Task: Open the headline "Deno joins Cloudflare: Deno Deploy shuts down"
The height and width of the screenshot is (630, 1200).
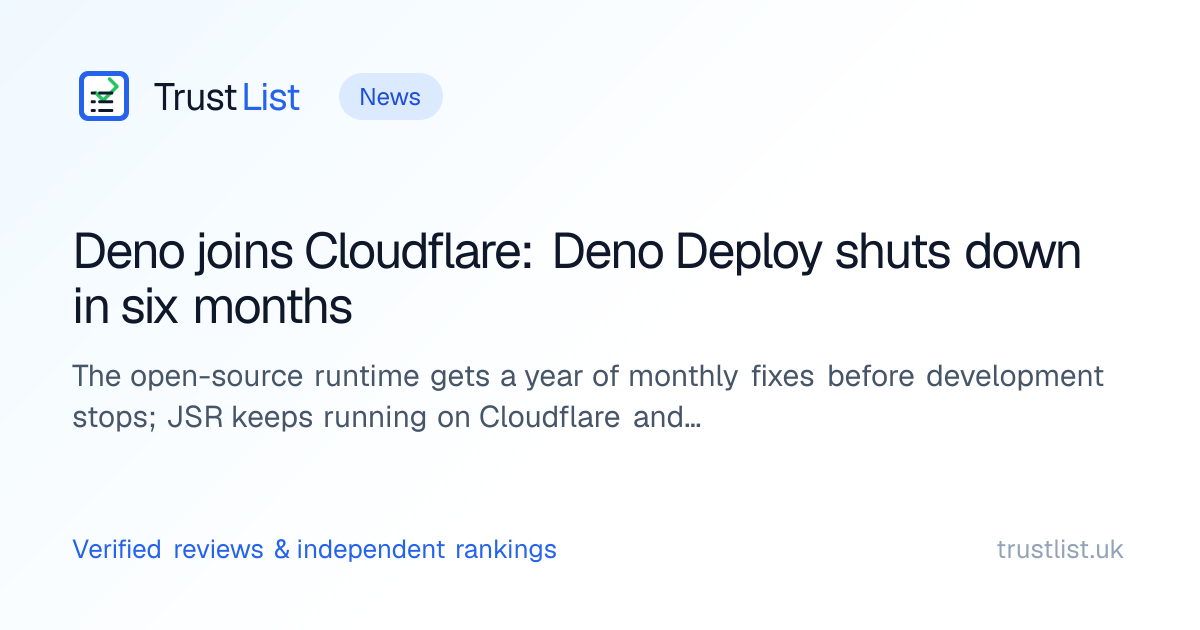Action: pos(577,279)
